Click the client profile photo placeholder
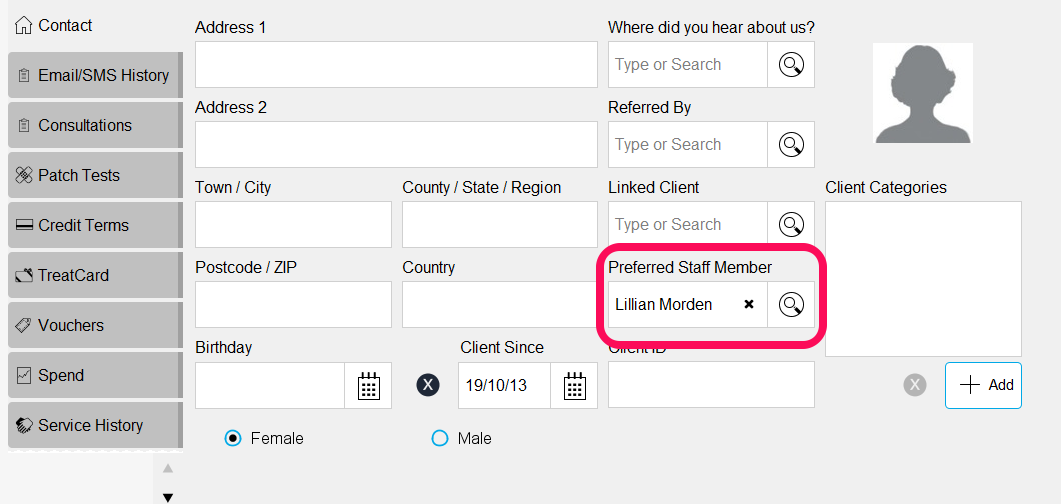 pos(923,93)
